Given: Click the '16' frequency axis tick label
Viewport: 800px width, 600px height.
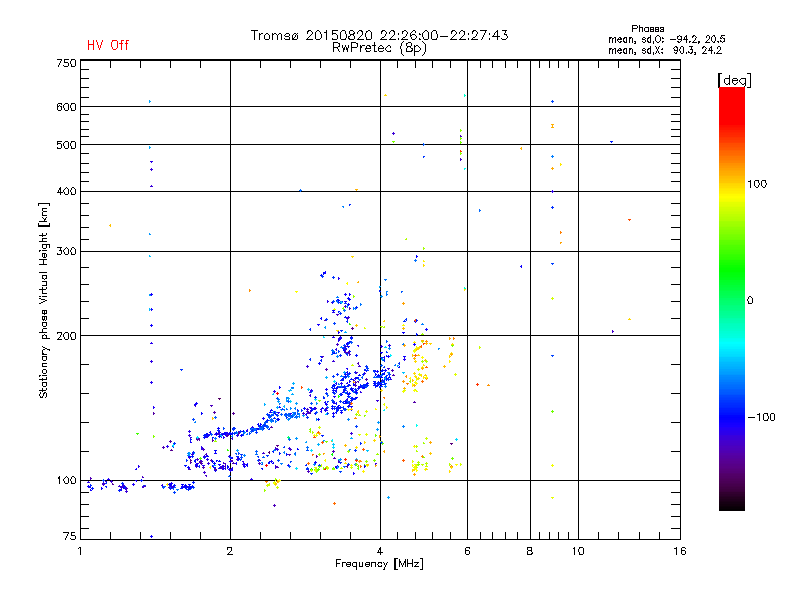Looking at the screenshot, I should coord(680,551).
